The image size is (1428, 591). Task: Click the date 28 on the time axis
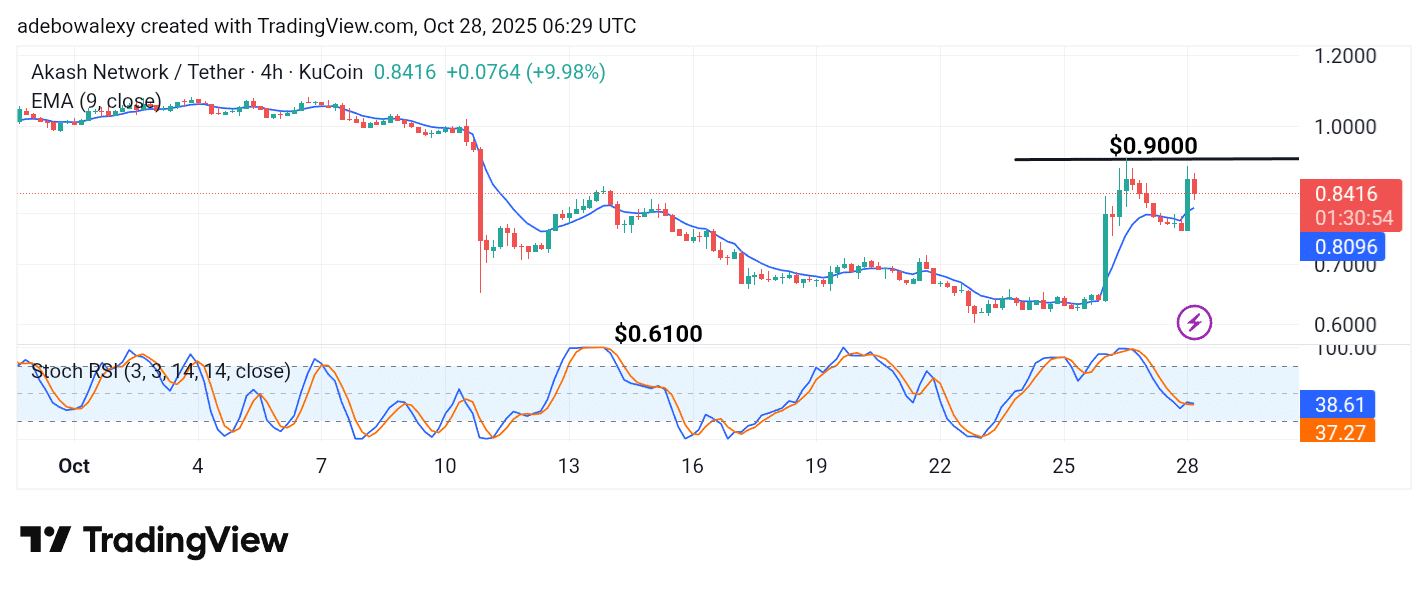[x=1188, y=466]
